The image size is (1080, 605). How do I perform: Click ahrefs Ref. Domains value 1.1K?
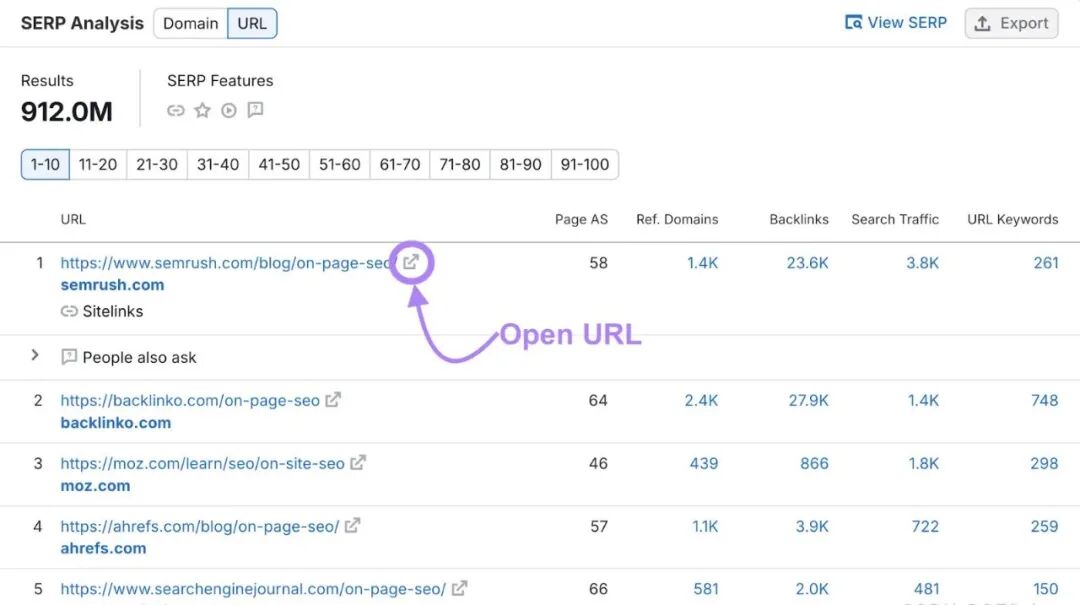[x=705, y=526]
